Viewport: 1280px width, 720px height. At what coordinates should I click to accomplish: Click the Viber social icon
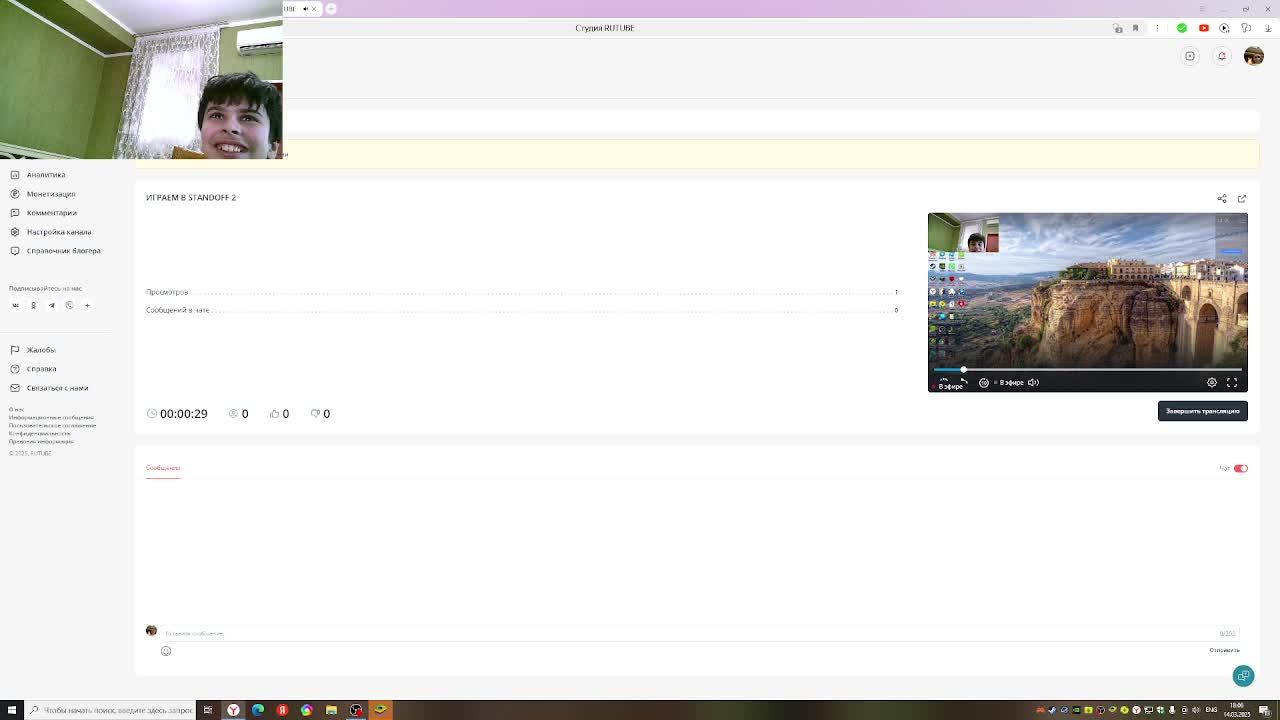pos(69,305)
